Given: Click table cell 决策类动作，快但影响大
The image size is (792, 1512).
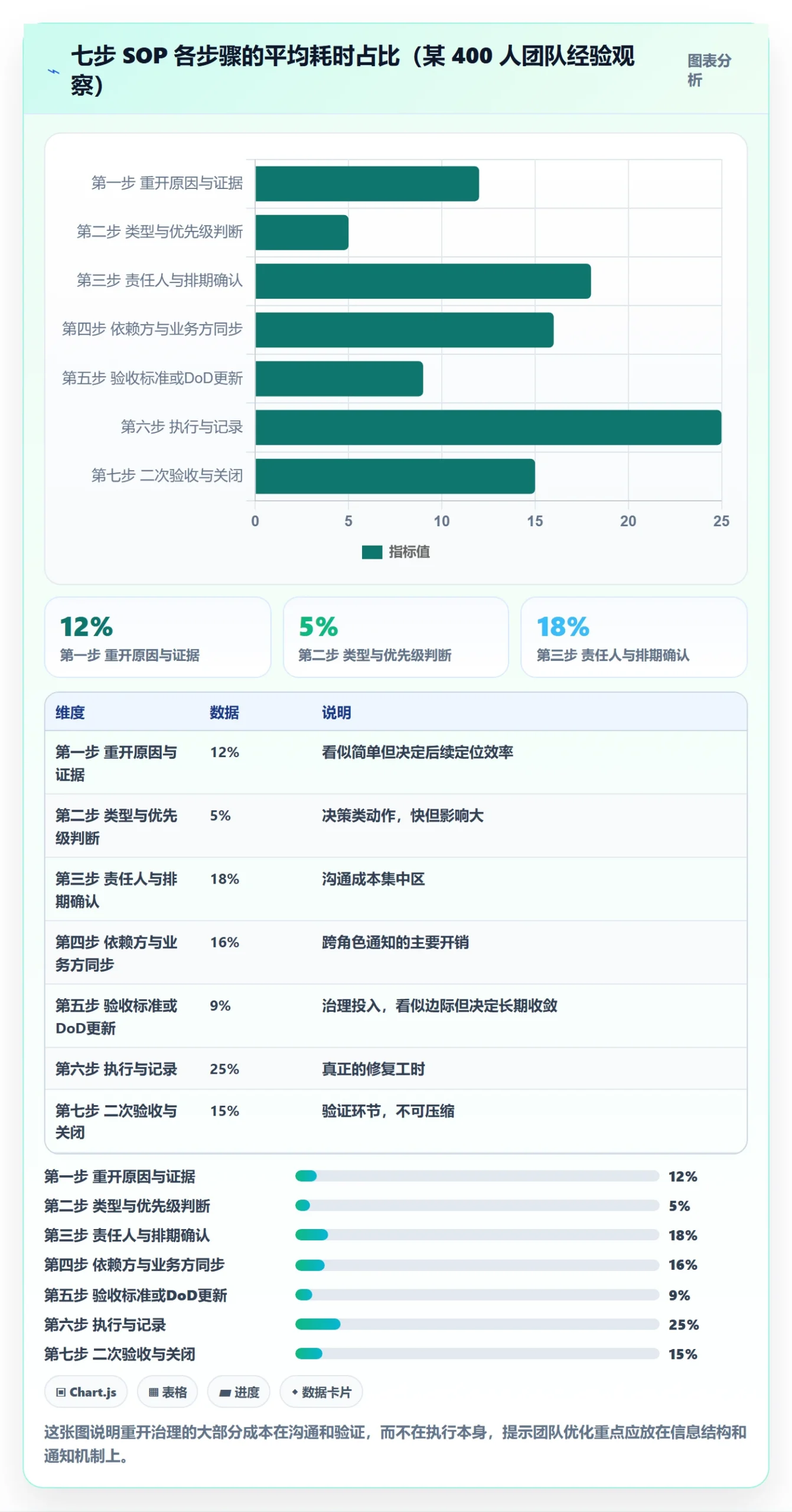Looking at the screenshot, I should (402, 815).
